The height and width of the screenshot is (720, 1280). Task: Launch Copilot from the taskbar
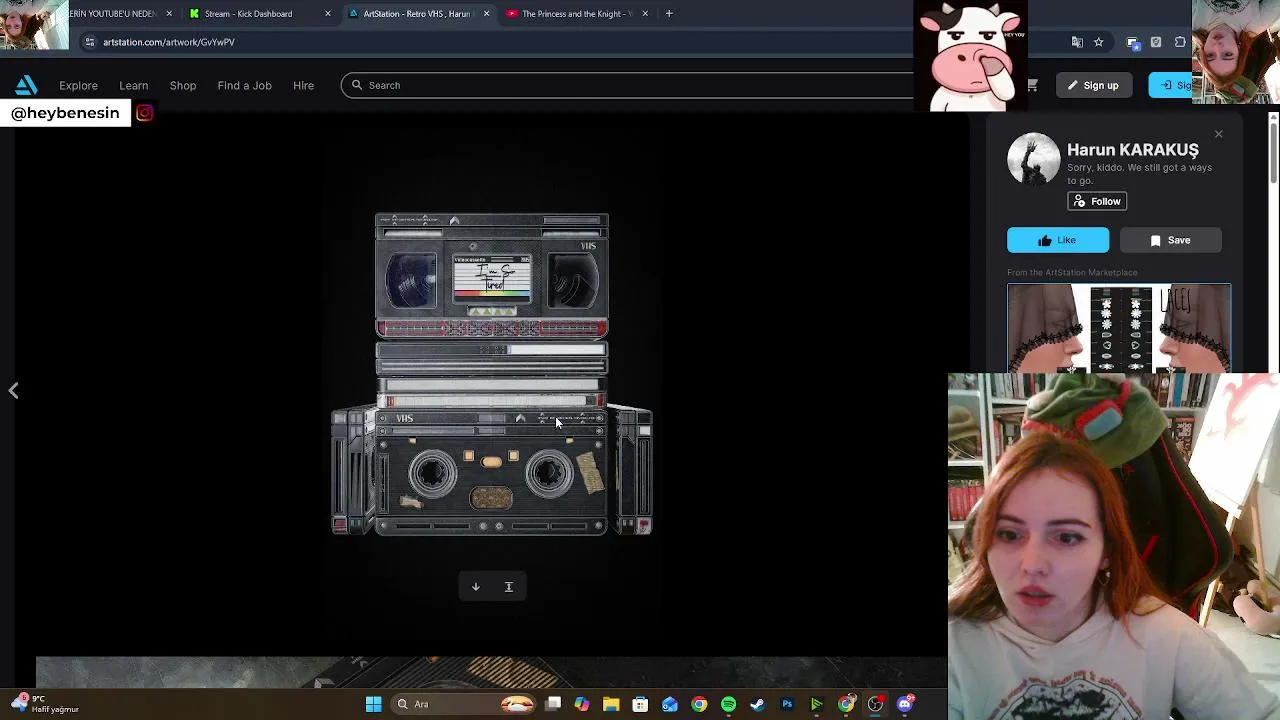point(582,704)
